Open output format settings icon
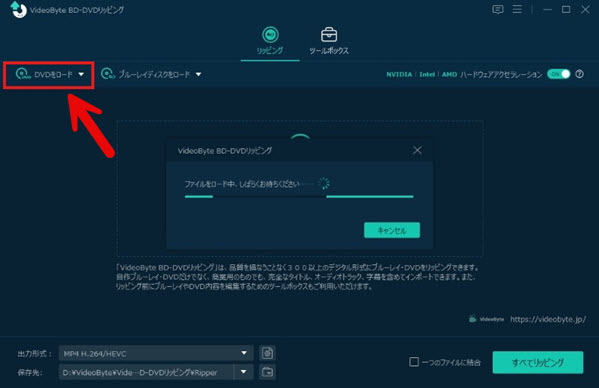The width and height of the screenshot is (599, 388). [267, 353]
